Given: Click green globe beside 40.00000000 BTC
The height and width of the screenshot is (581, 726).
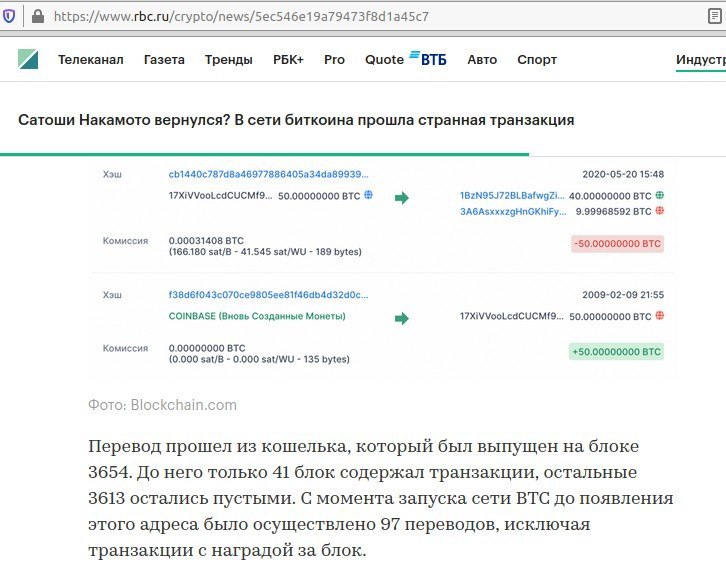Looking at the screenshot, I should coord(660,195).
